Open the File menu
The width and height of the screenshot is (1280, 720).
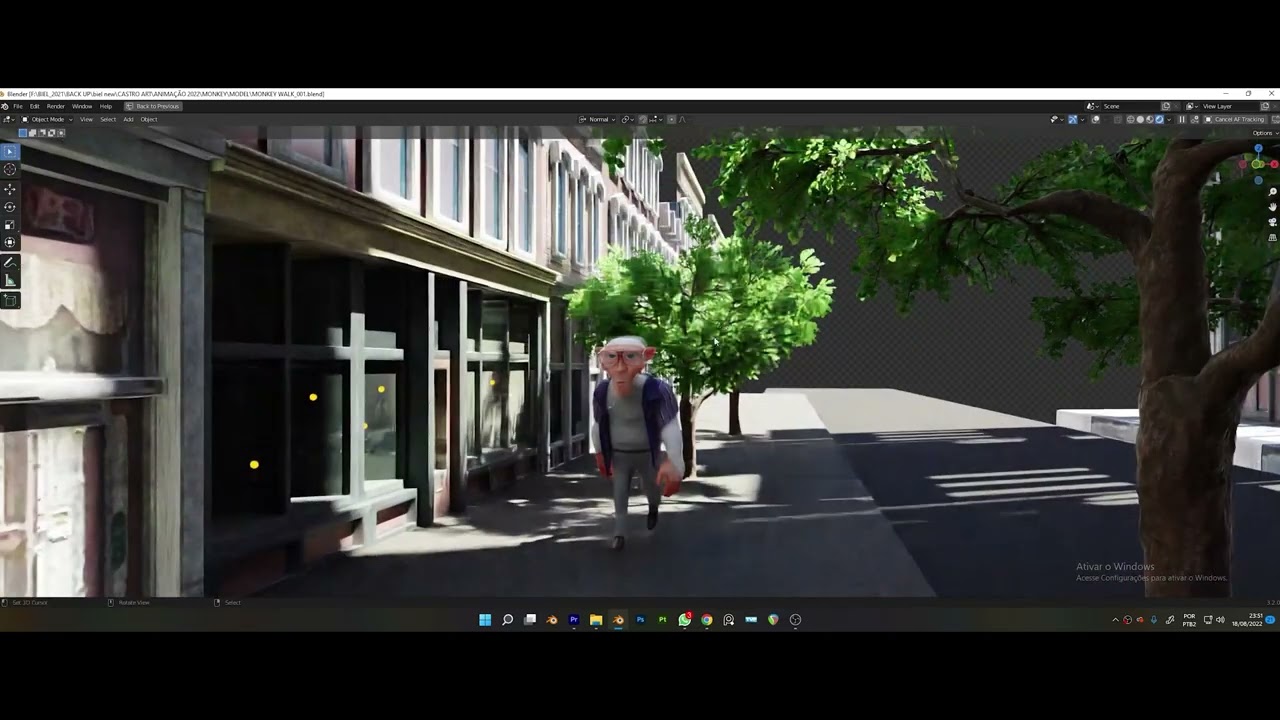(18, 106)
